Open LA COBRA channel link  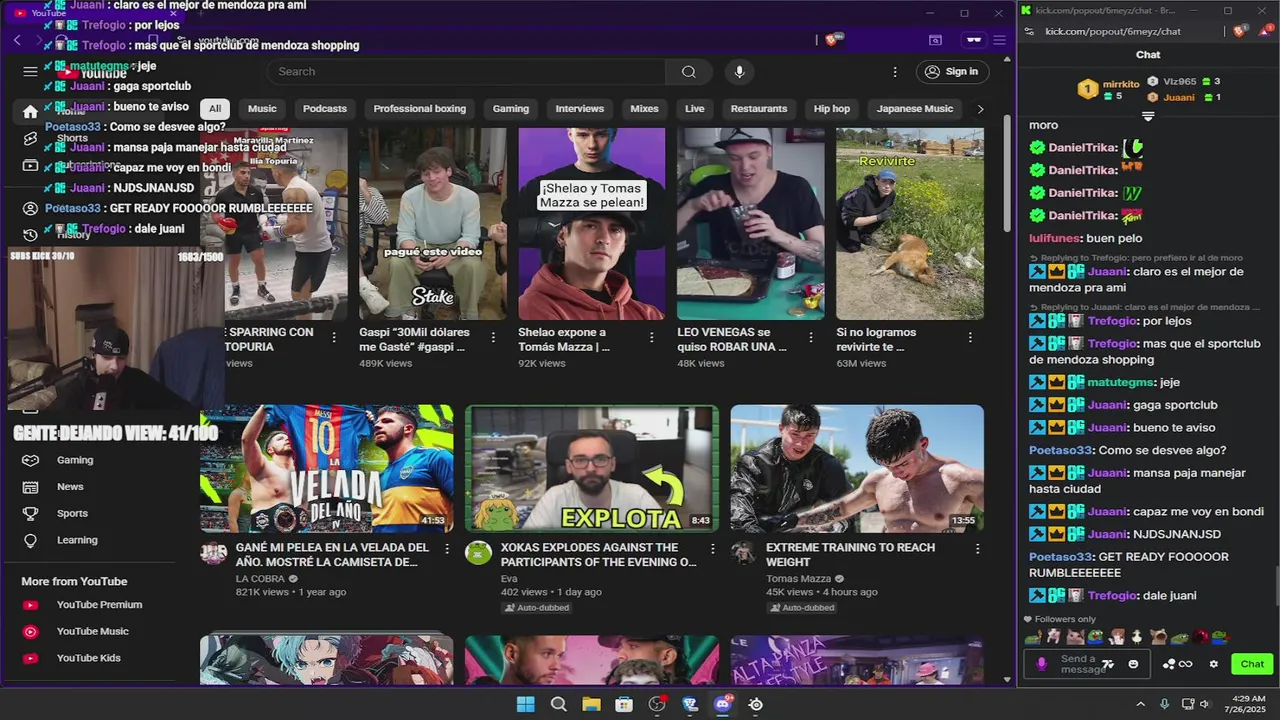click(x=260, y=579)
